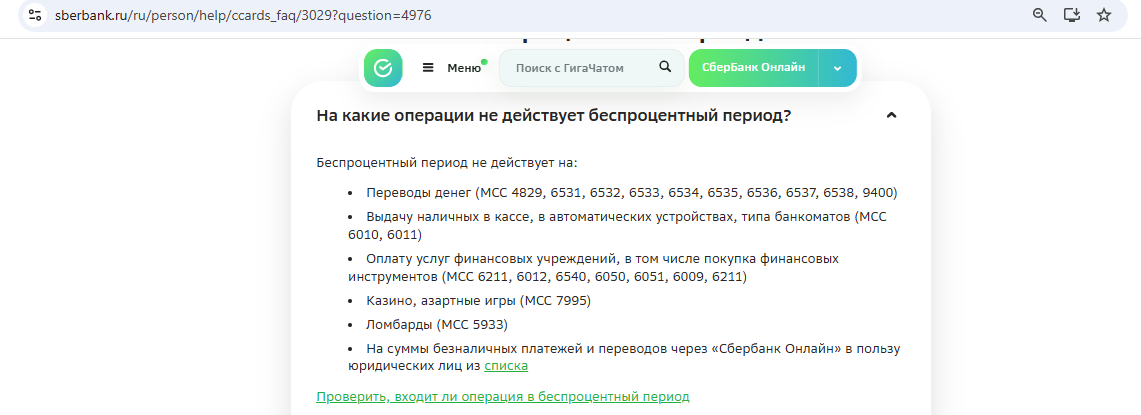Click the green Sber checkmark logo
Image resolution: width=1141 pixels, height=415 pixels.
tap(383, 68)
